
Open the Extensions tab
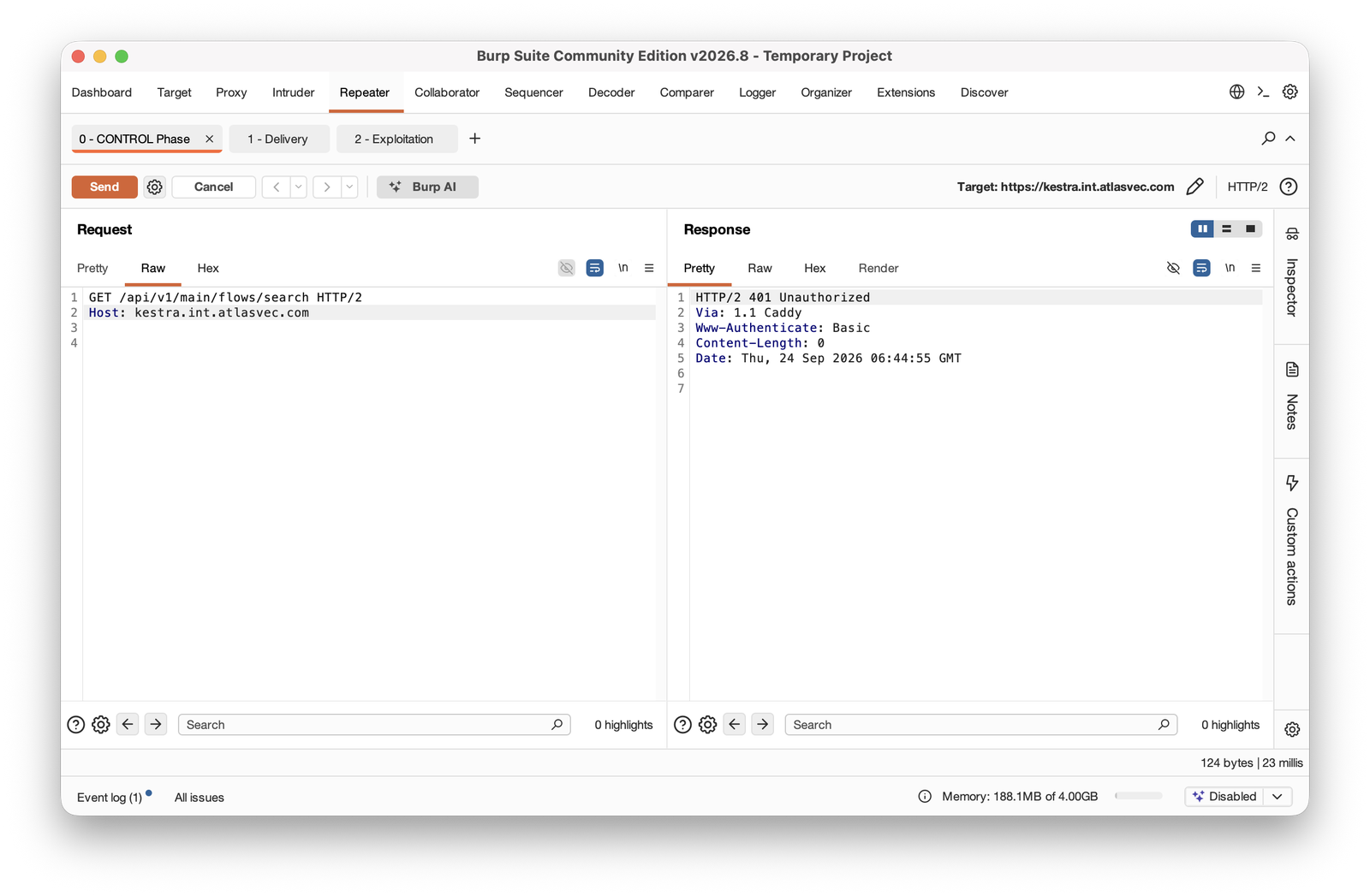(906, 92)
